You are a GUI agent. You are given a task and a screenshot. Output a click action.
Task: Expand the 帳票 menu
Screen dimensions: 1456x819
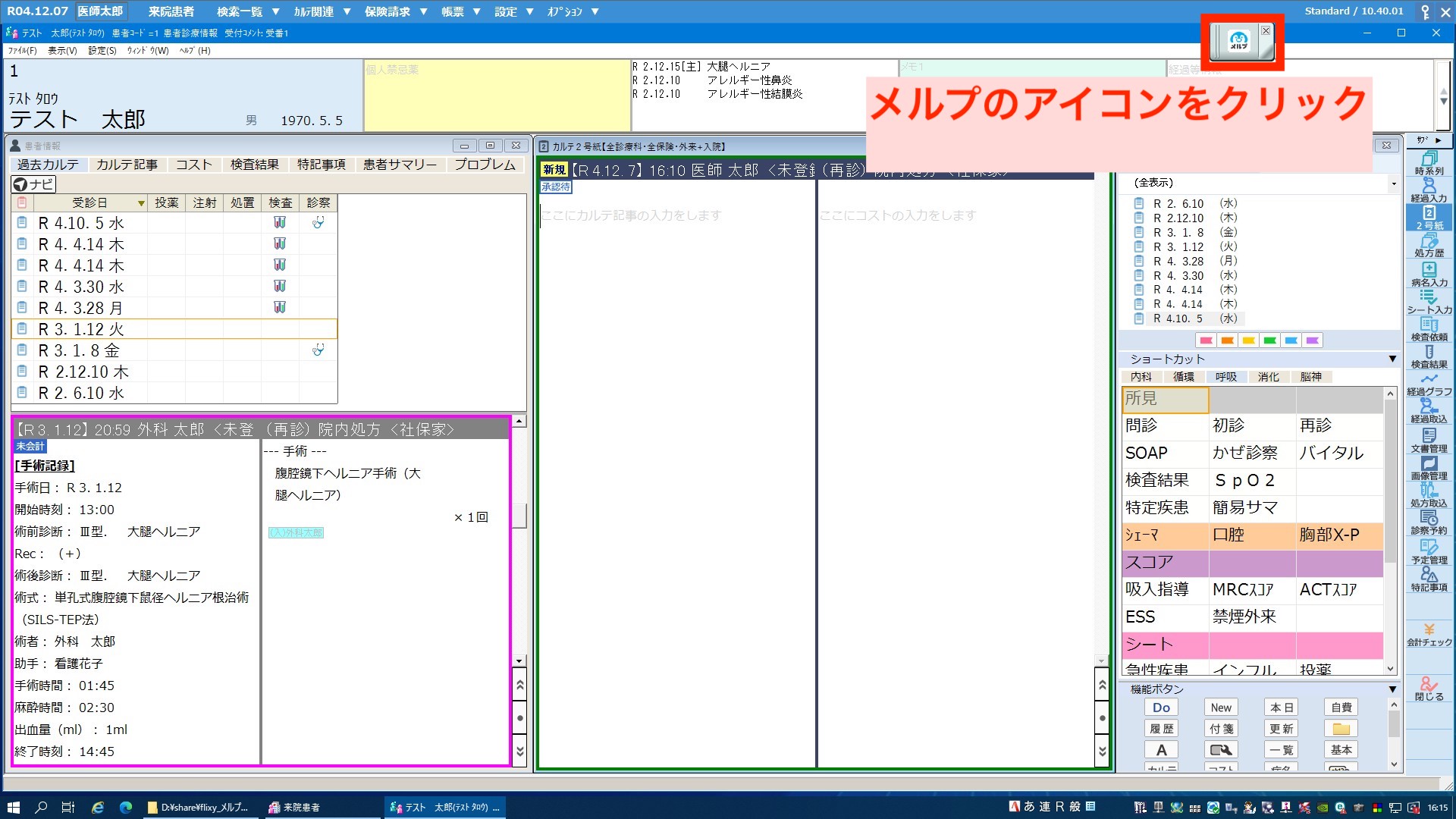point(461,11)
